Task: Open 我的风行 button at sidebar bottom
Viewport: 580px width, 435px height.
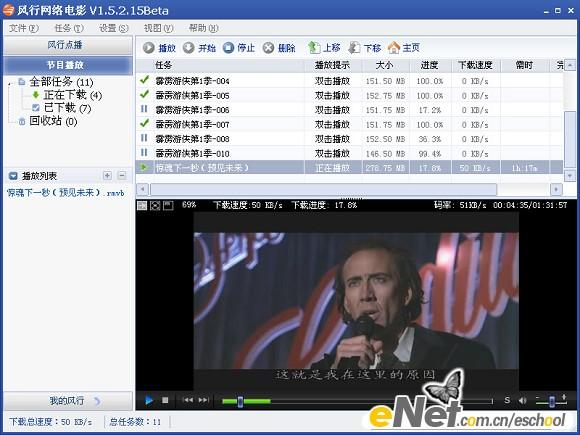Action: (68, 401)
